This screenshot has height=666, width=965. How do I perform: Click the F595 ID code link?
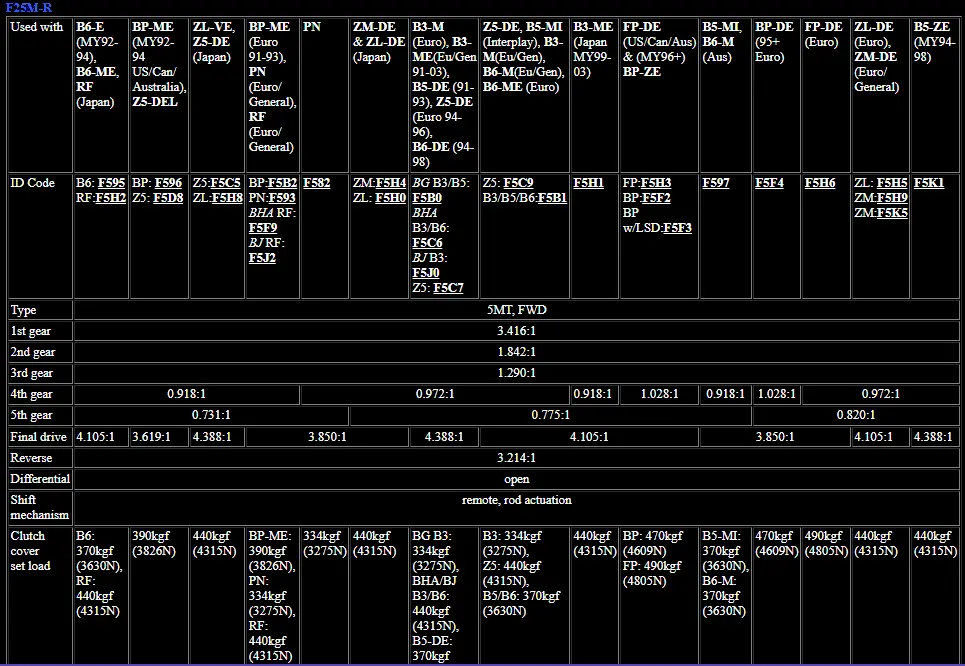[x=111, y=183]
